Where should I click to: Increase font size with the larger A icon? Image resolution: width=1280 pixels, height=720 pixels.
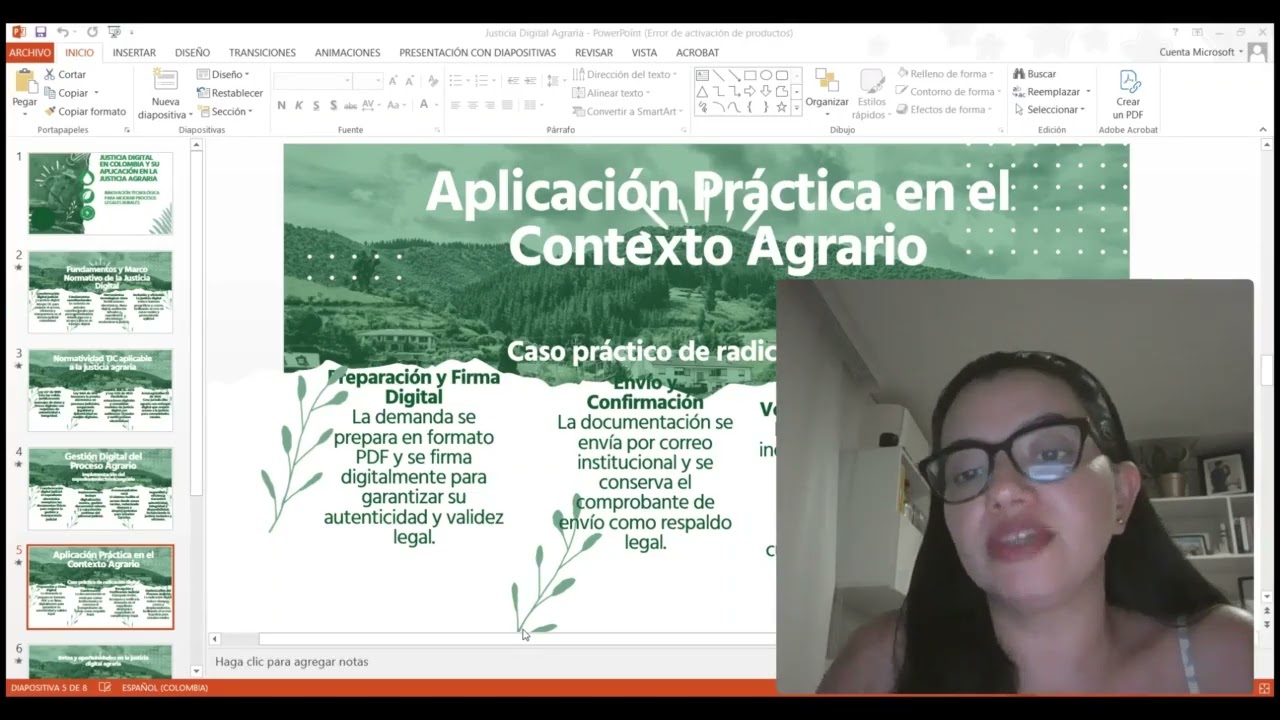click(392, 80)
